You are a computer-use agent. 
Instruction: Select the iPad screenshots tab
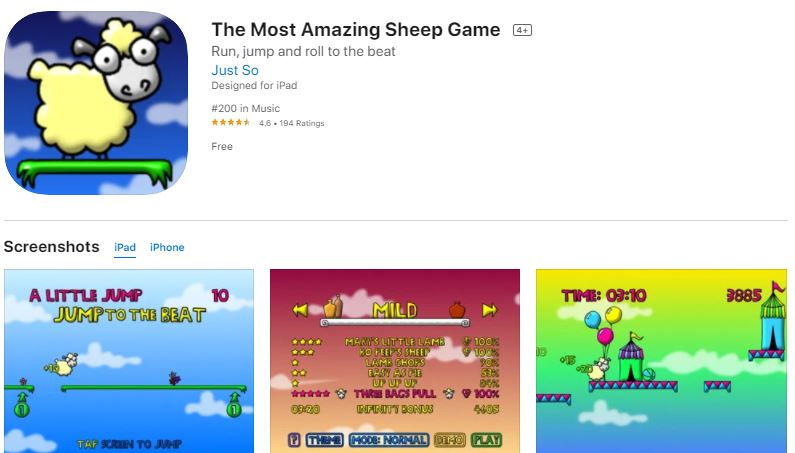[x=125, y=247]
